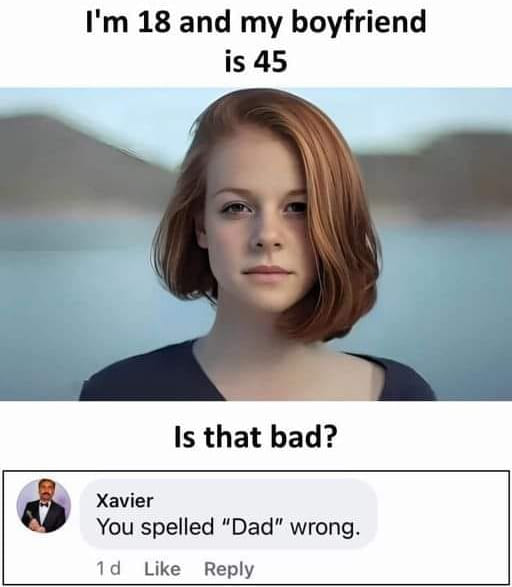
Task: Open the "1 d" comment timestamp
Action: pos(108,568)
